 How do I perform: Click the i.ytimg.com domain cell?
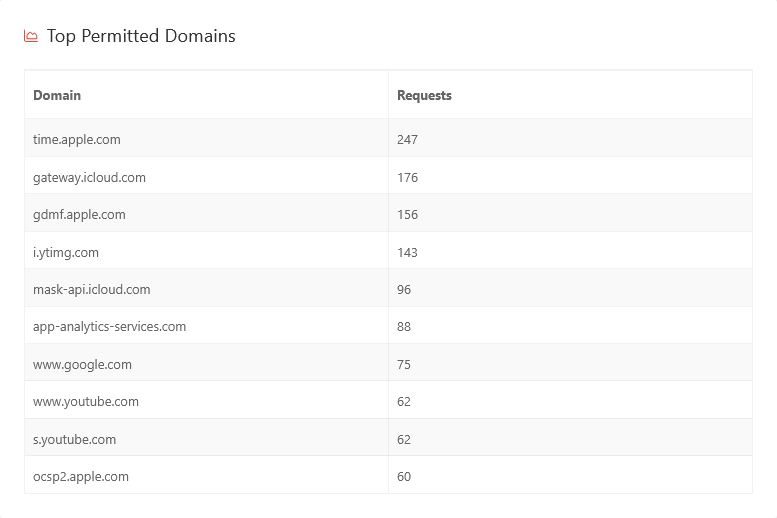(x=66, y=252)
